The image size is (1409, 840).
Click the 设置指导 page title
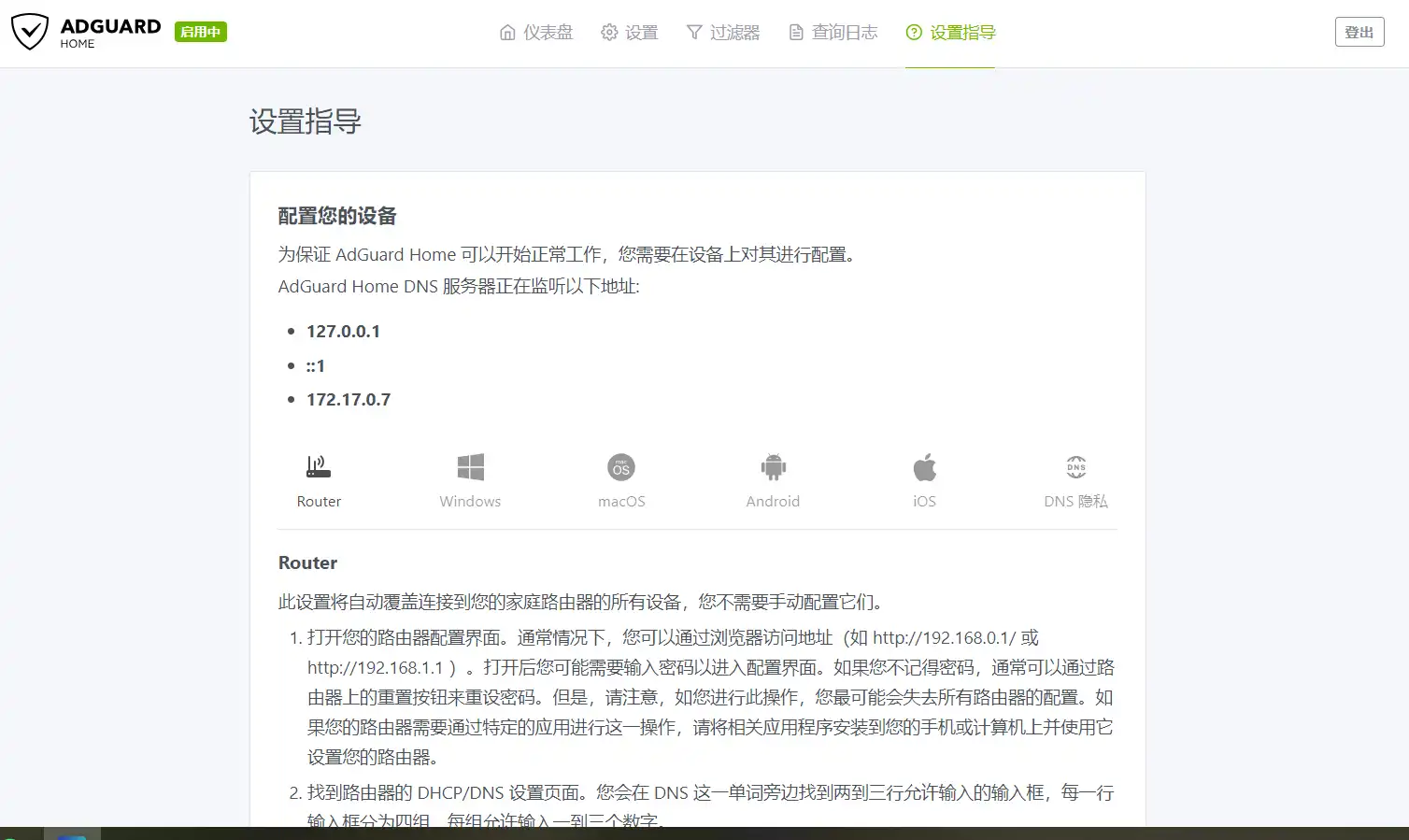tap(306, 121)
